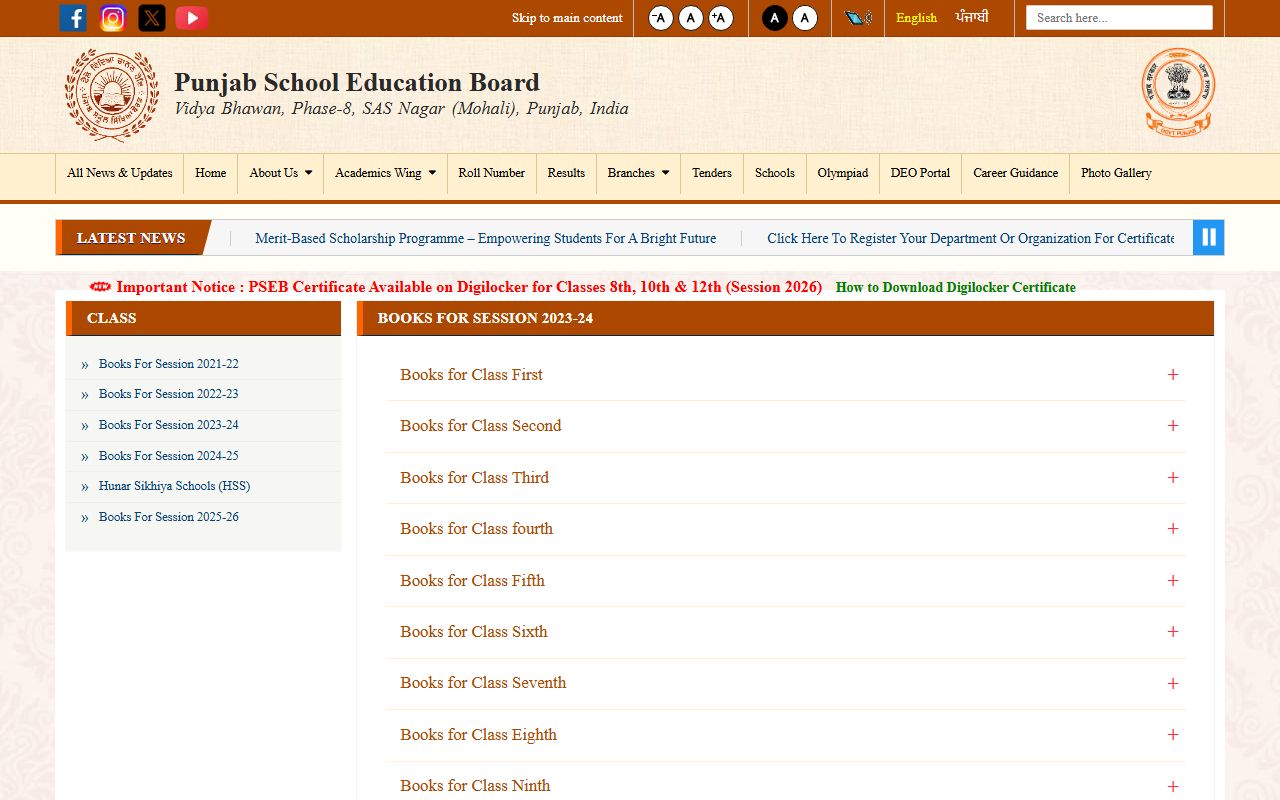Screen dimensions: 1280x800
Task: Open Books For Session 2021-22 sidebar link
Action: [x=168, y=364]
